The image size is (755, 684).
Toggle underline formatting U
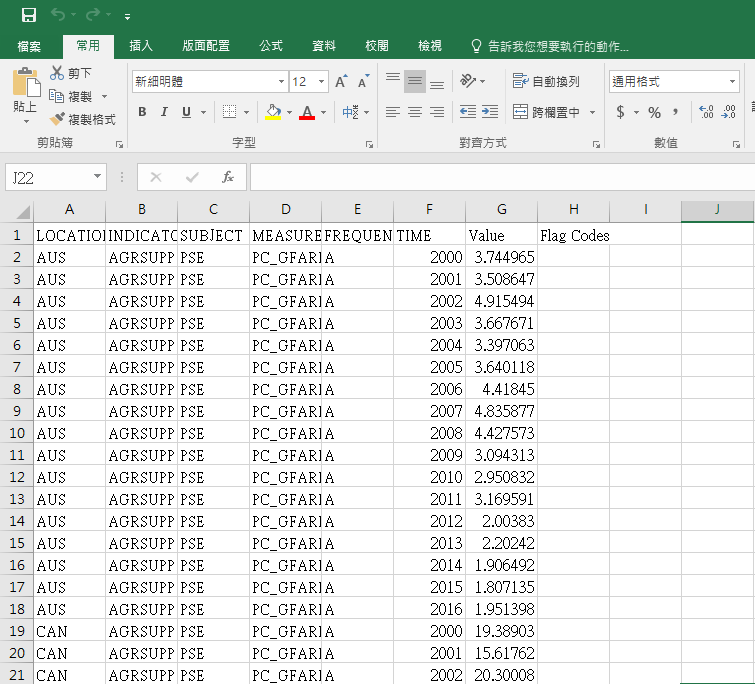(186, 112)
